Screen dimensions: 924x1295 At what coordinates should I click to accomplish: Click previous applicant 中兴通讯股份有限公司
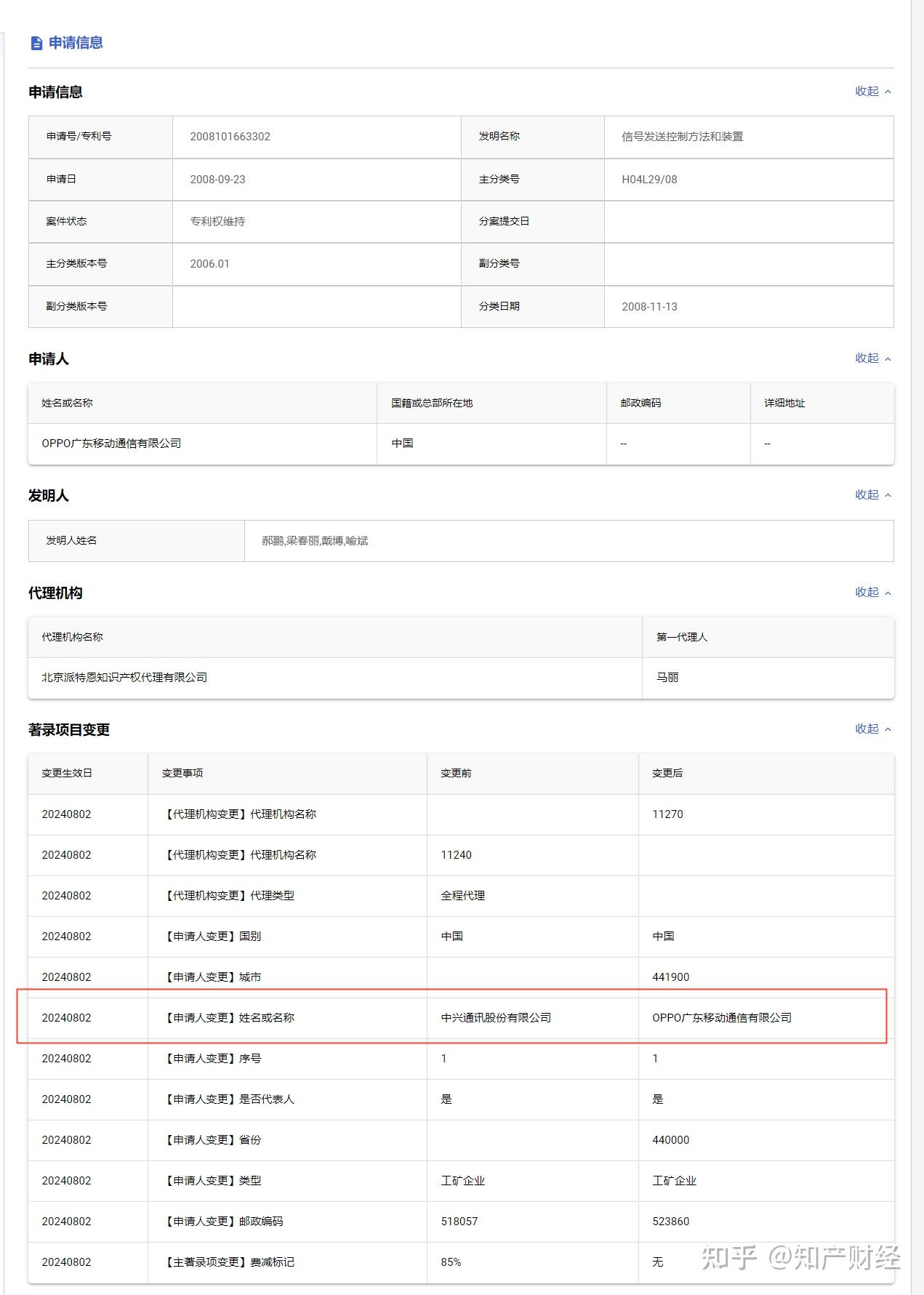[496, 1018]
